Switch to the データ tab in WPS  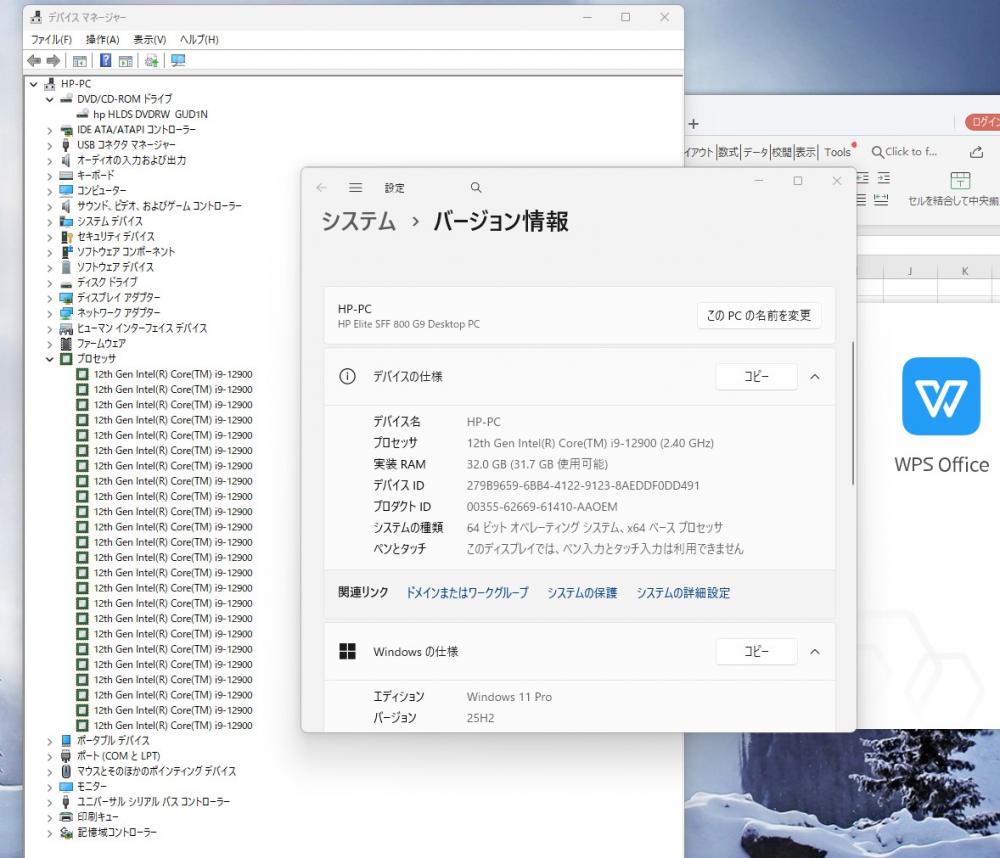pyautogui.click(x=755, y=152)
